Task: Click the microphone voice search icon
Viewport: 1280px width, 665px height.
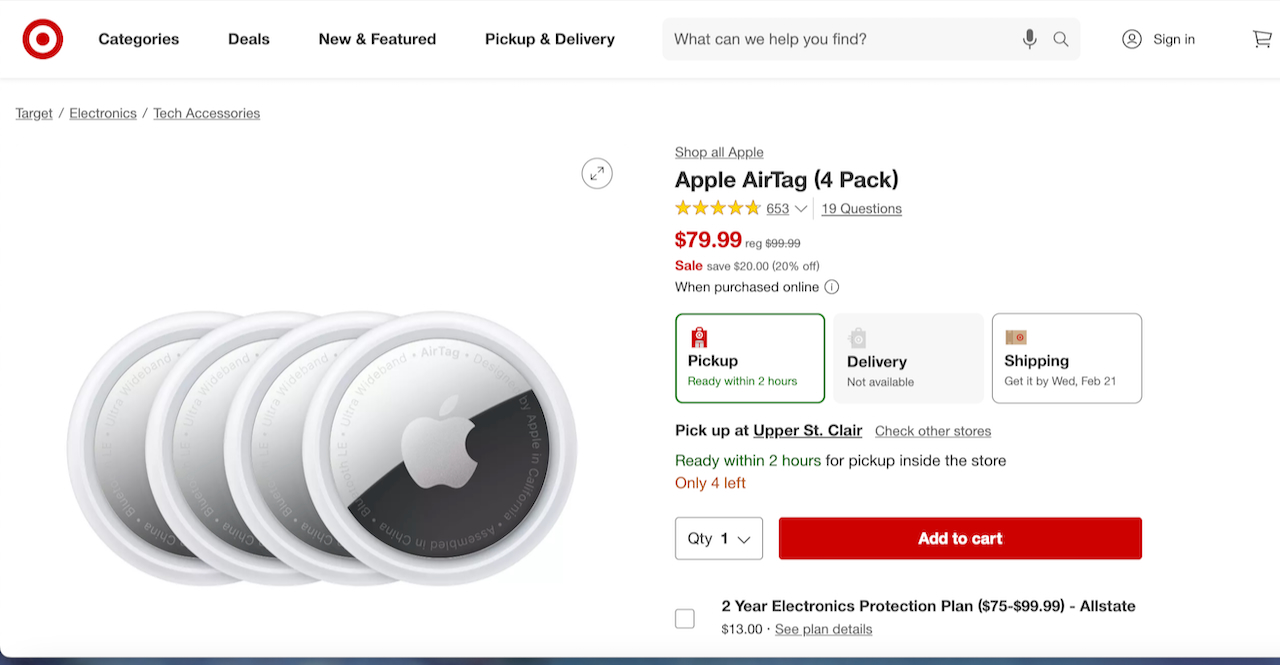Action: click(1030, 39)
